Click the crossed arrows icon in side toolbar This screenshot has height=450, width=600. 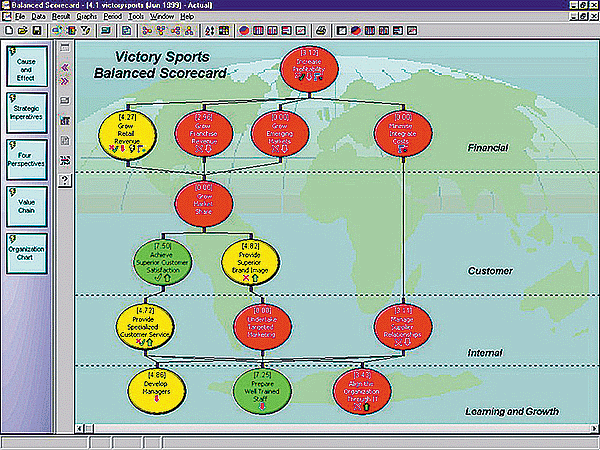[65, 161]
